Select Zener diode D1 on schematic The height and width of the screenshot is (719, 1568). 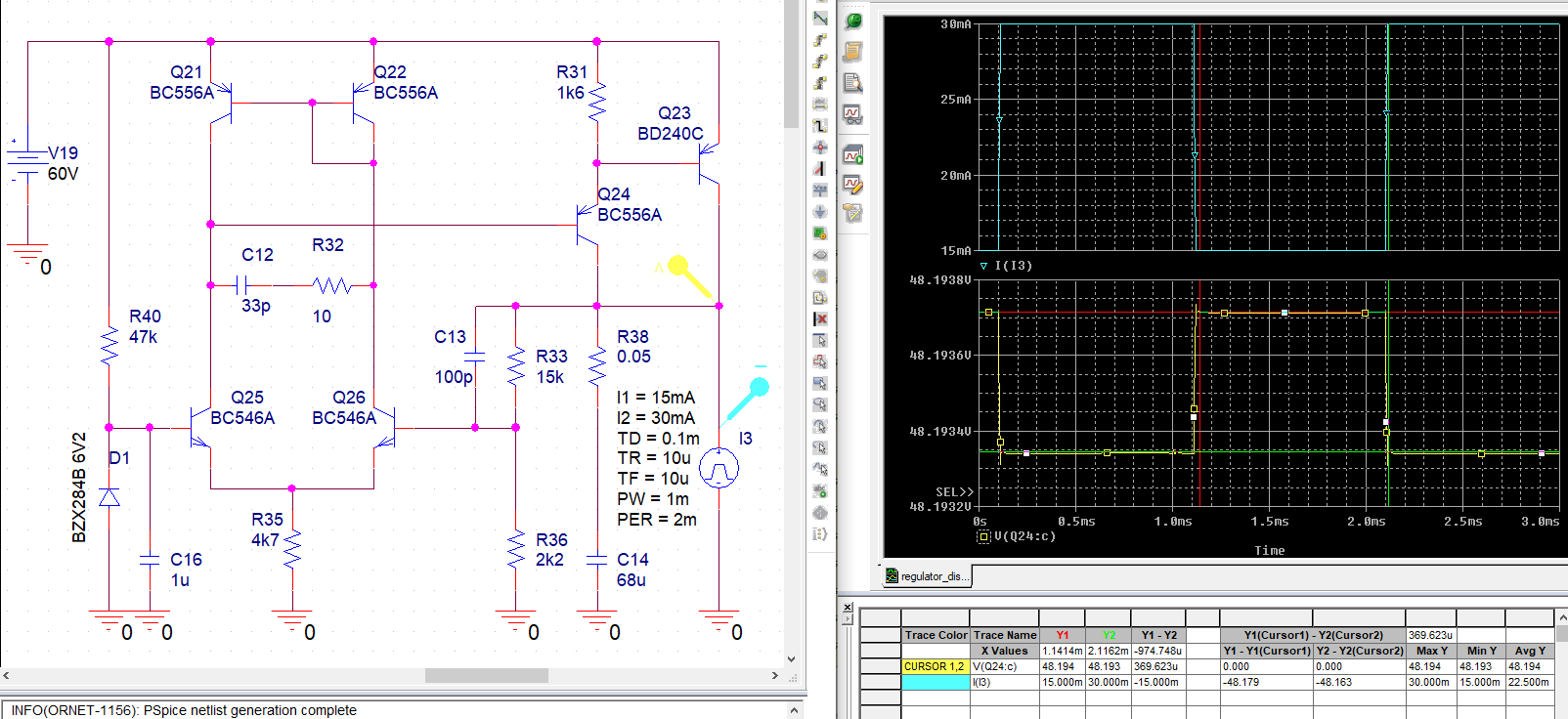pyautogui.click(x=109, y=497)
